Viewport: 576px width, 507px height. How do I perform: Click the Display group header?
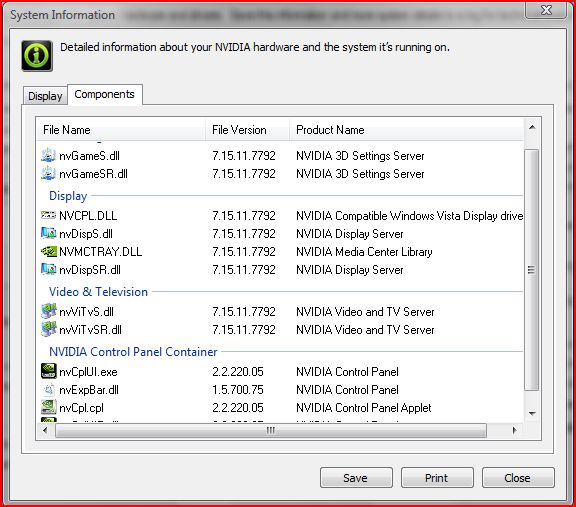(68, 196)
